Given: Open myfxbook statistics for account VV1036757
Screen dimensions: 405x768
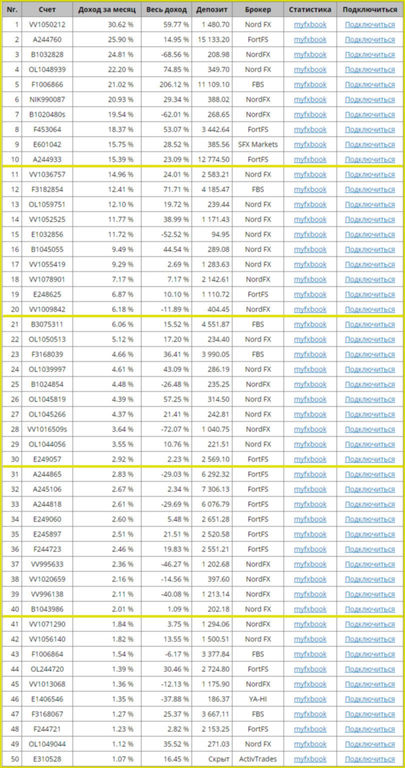Looking at the screenshot, I should coord(310,174).
